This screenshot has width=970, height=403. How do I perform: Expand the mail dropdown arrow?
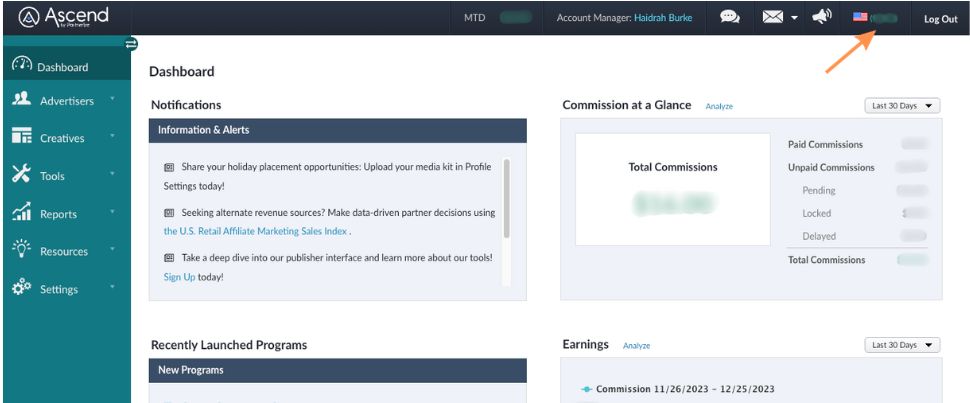[x=794, y=19]
